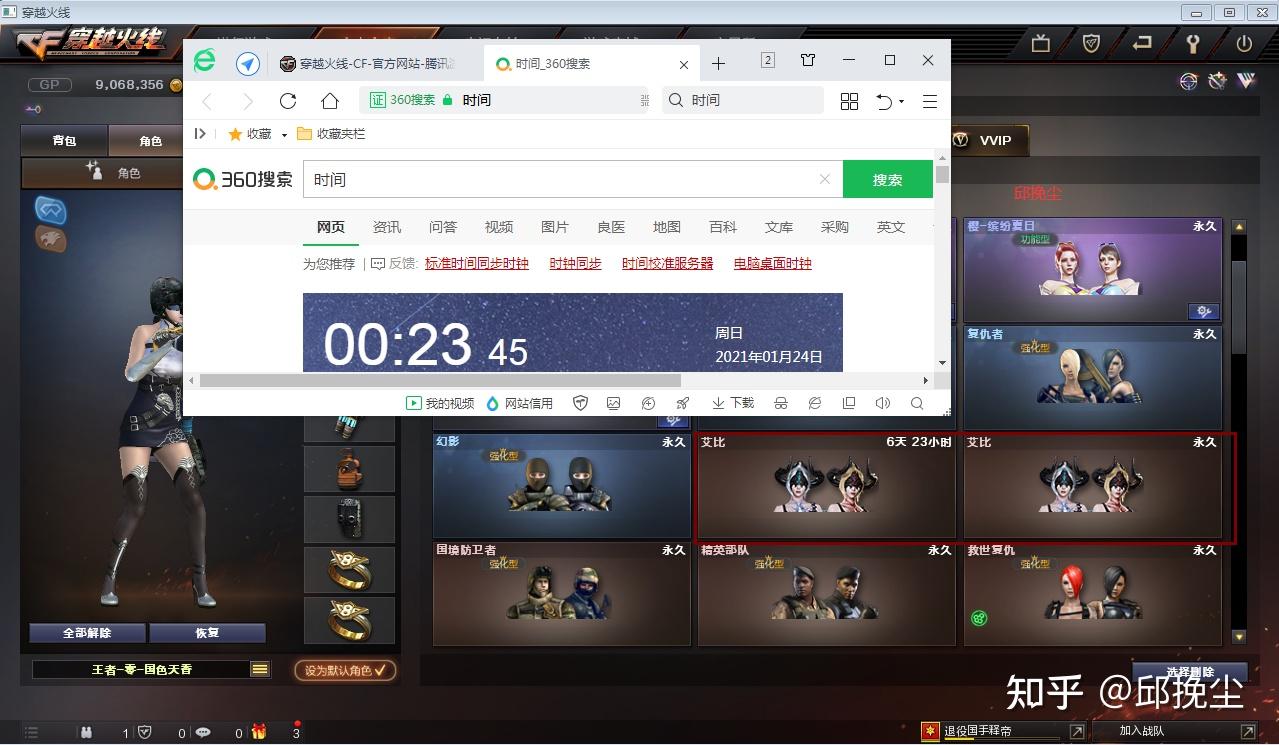Click the 恢复 button
This screenshot has width=1279, height=745.
(x=207, y=633)
